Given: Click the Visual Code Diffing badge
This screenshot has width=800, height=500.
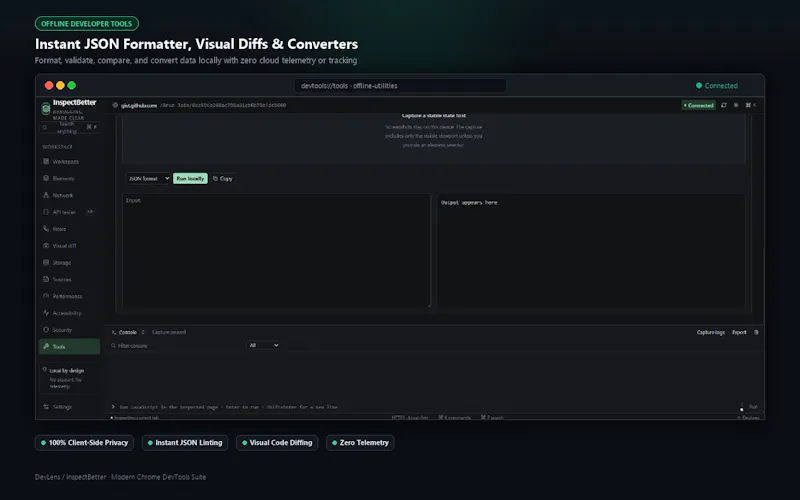Looking at the screenshot, I should pos(277,443).
